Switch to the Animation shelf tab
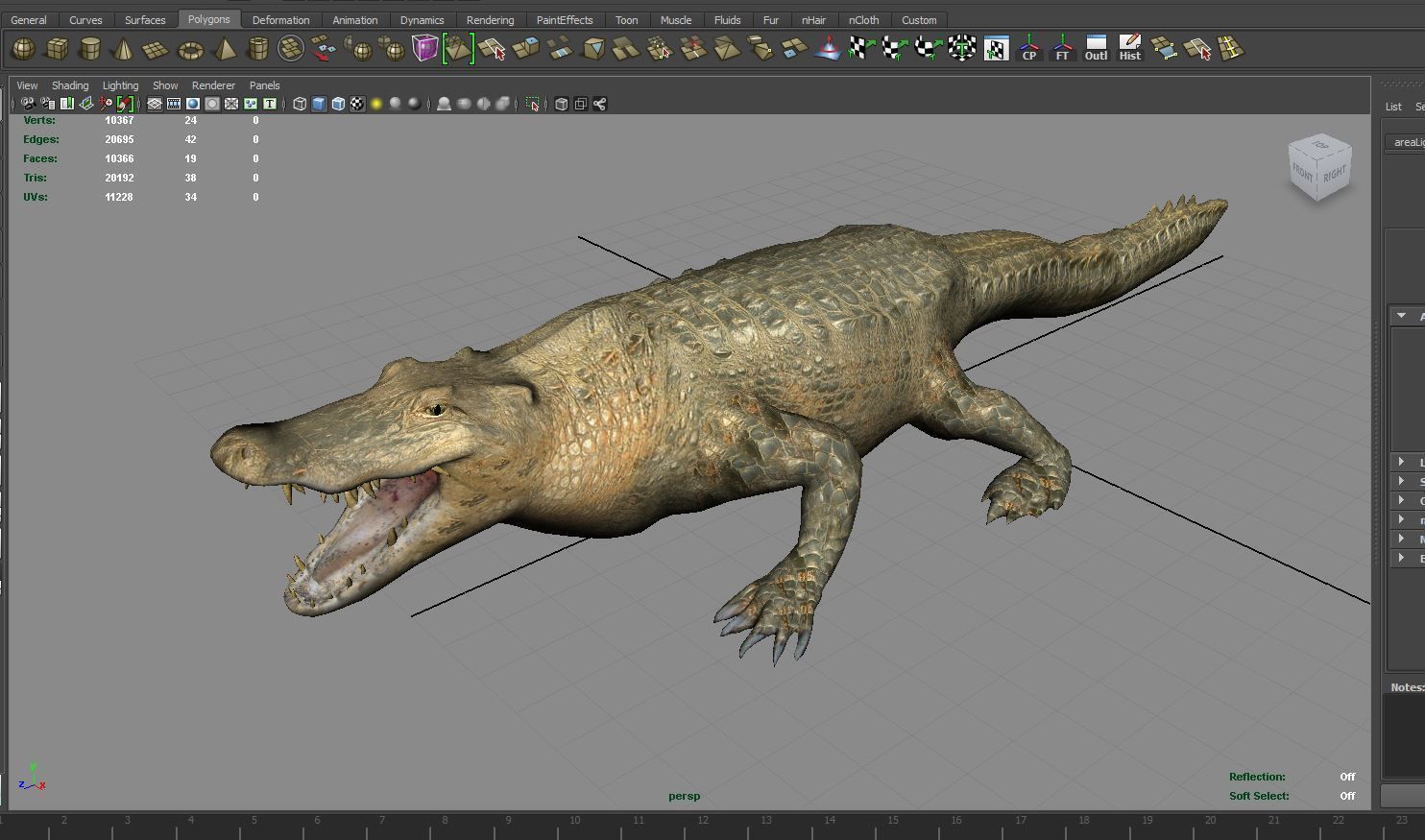 point(354,19)
